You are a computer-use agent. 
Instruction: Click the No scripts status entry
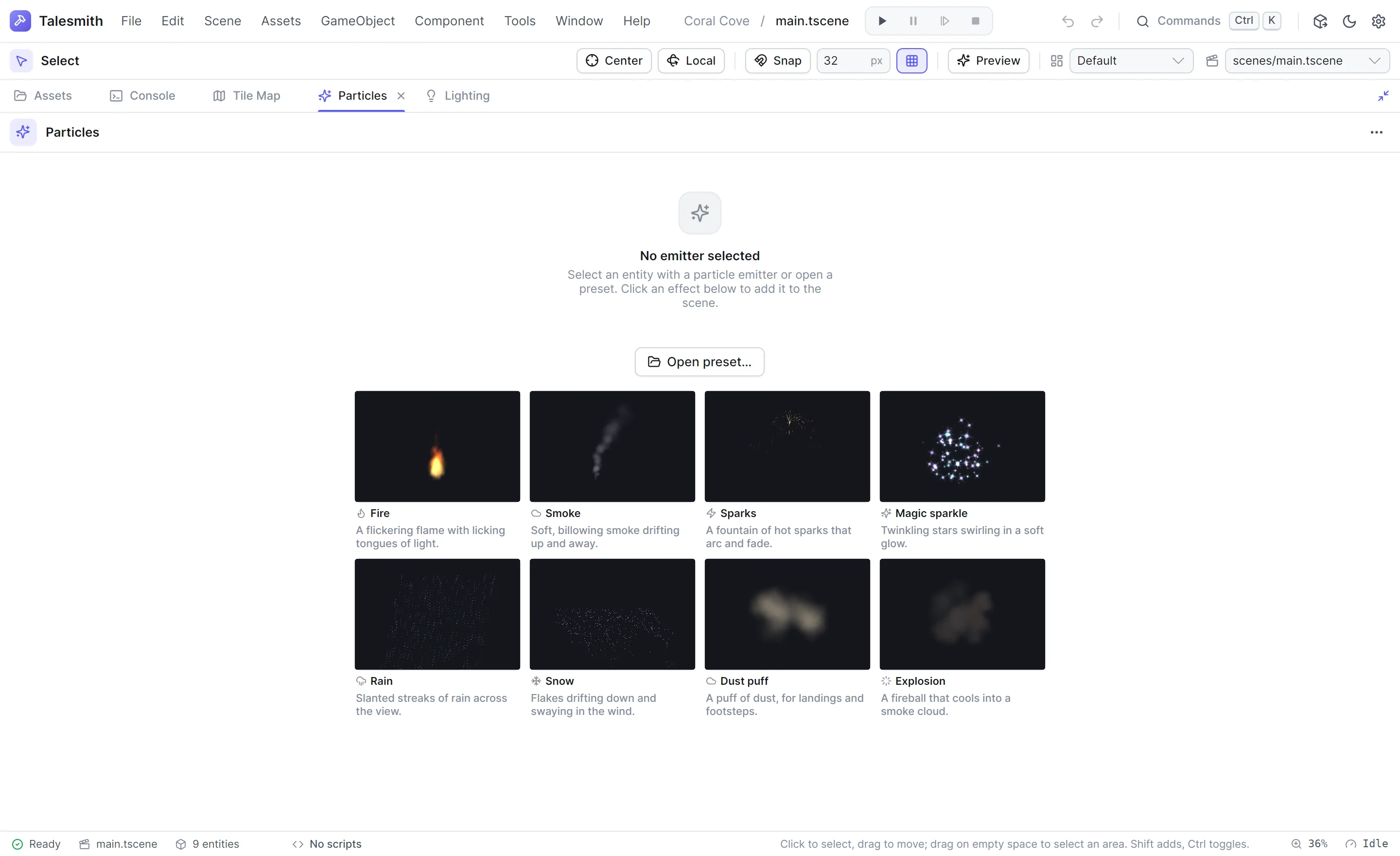pos(327,843)
